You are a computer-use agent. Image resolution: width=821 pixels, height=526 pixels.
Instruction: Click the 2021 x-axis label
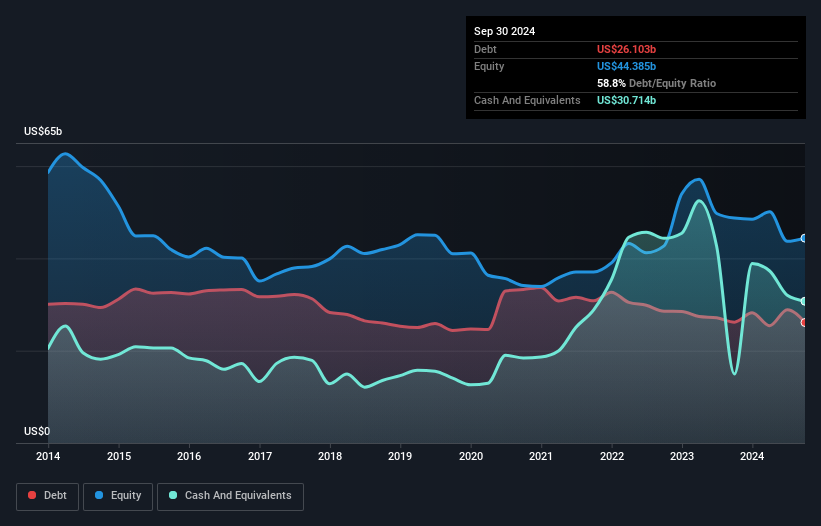coord(541,456)
